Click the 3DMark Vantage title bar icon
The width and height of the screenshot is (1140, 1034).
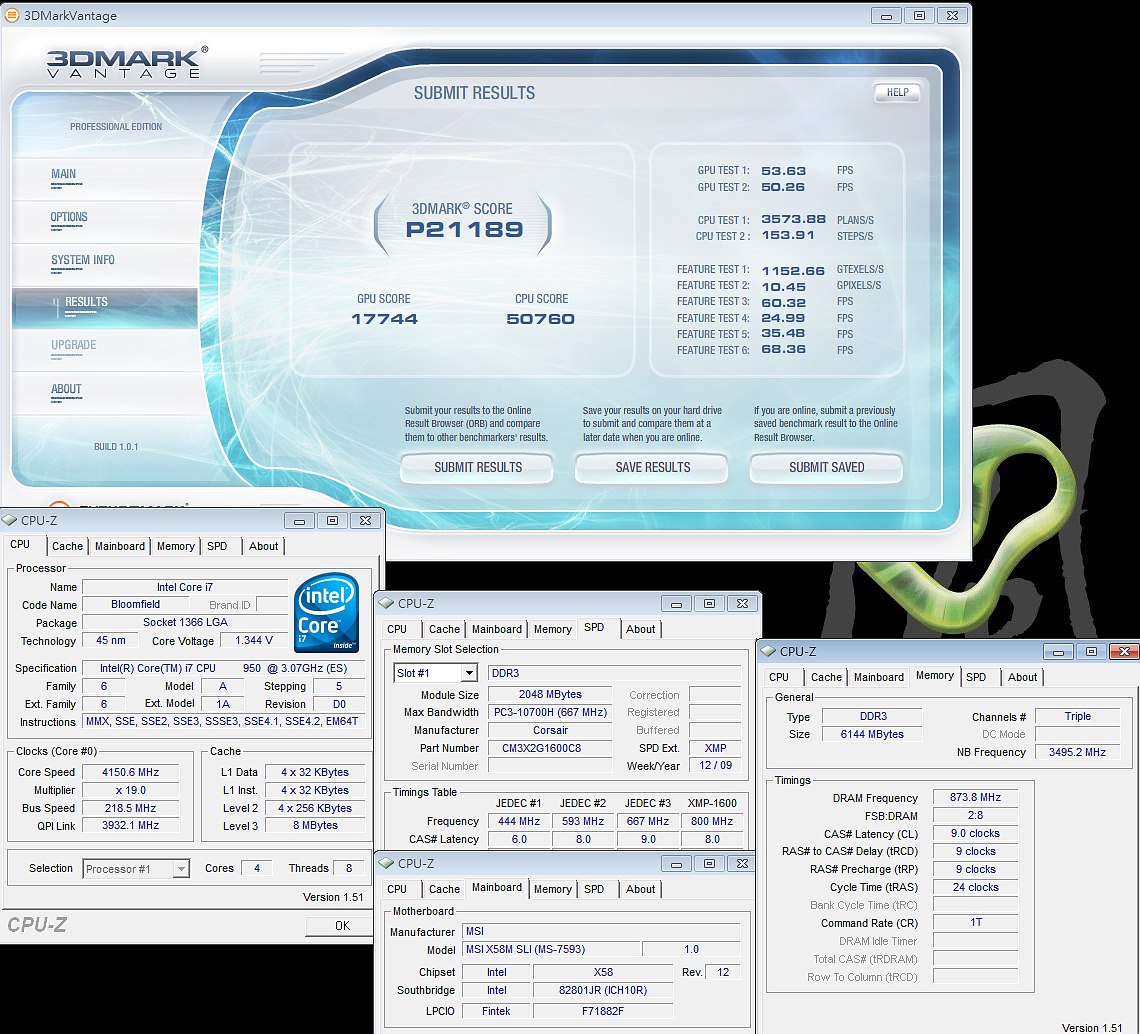(x=12, y=15)
